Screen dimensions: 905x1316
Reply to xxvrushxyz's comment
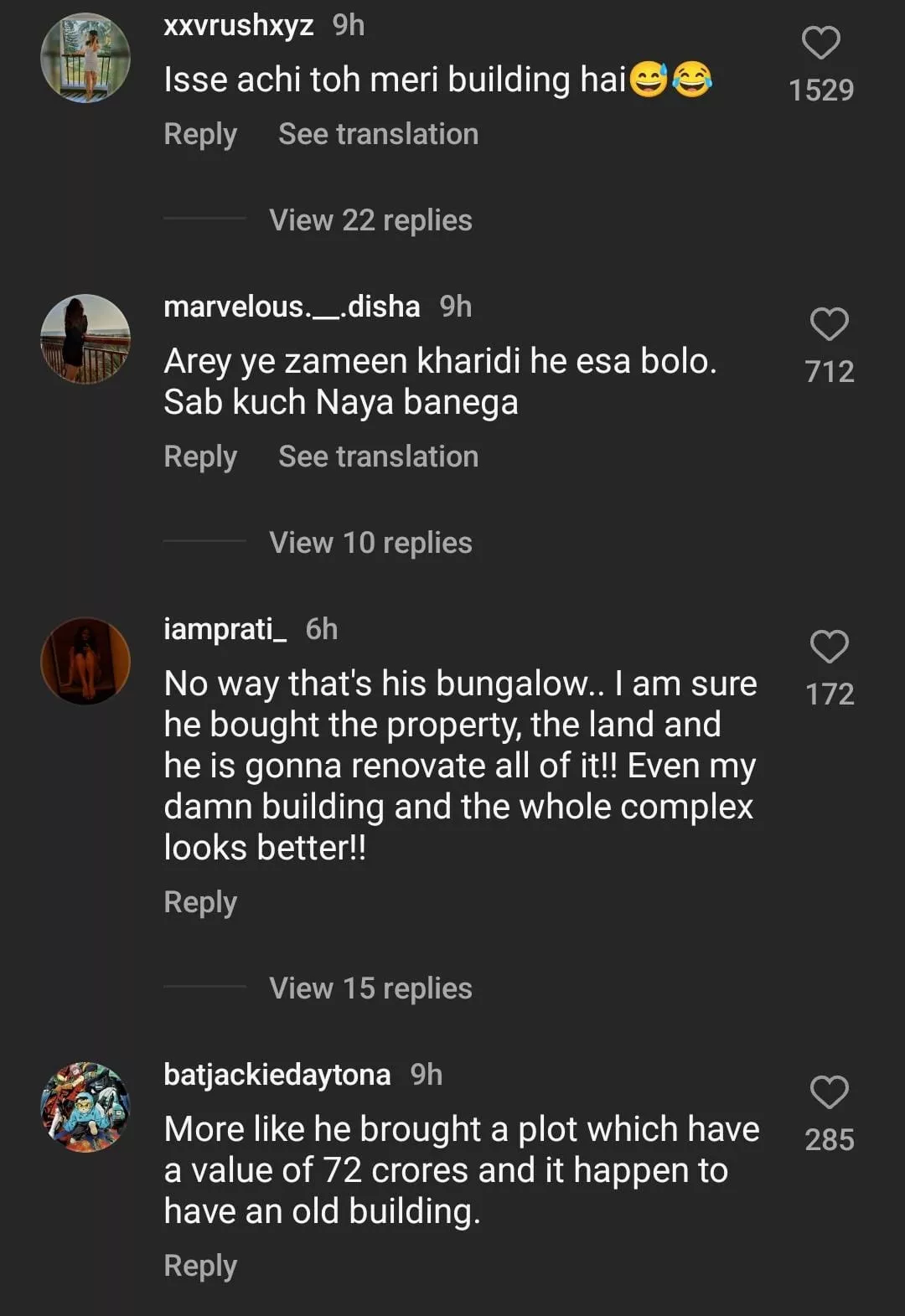[x=200, y=134]
